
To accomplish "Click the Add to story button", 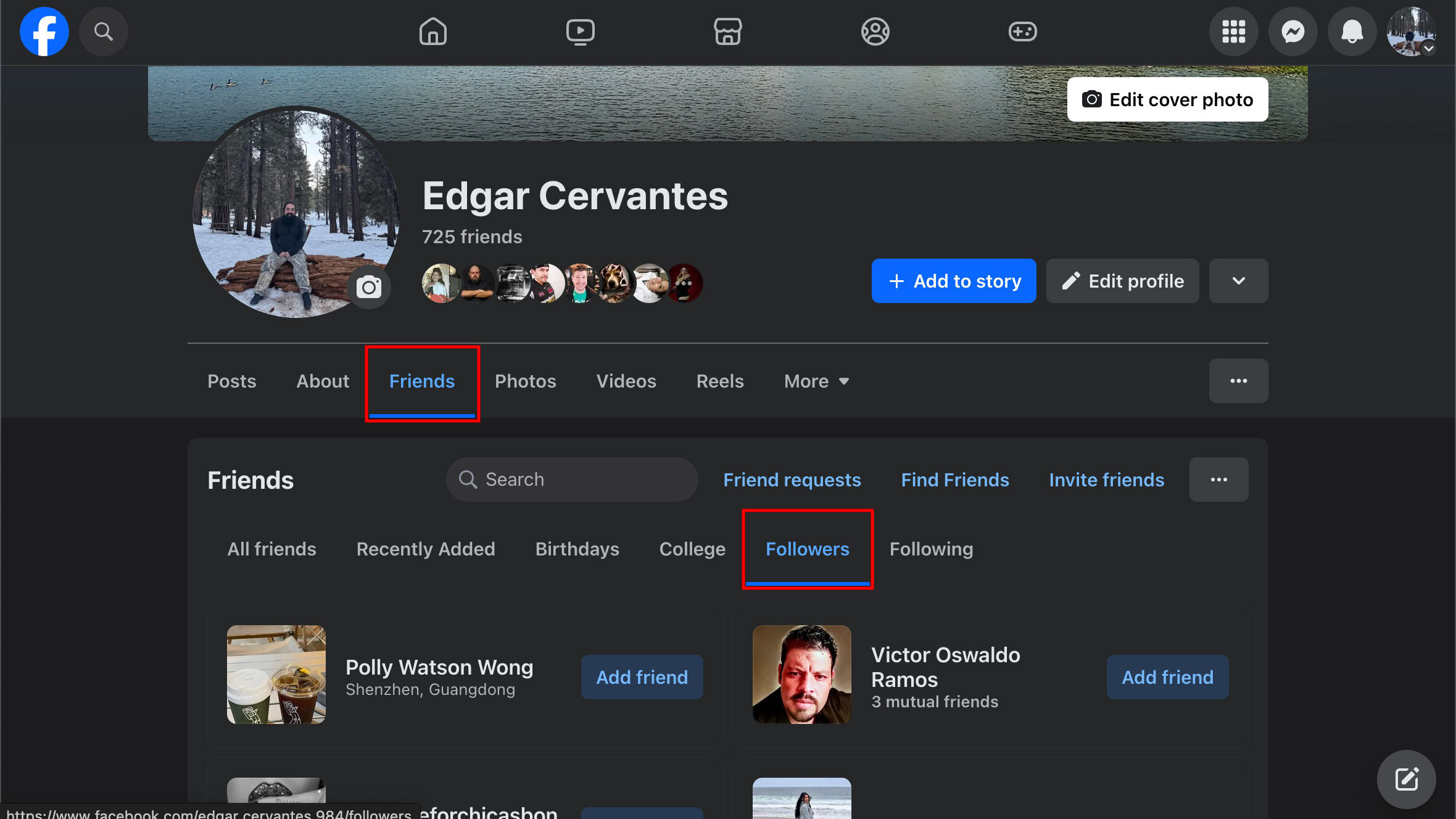I will click(953, 281).
